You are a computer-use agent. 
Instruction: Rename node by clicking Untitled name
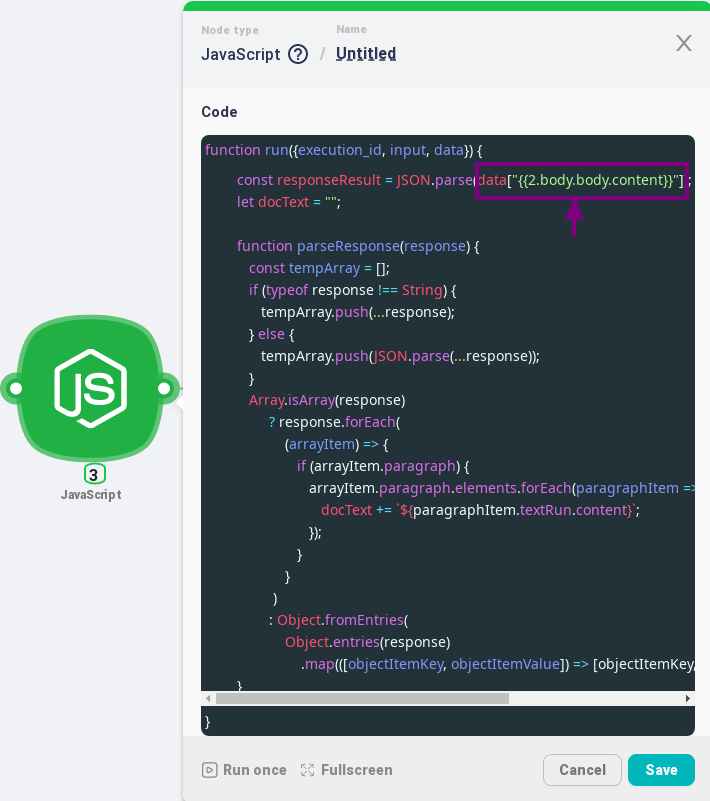pyautogui.click(x=366, y=54)
